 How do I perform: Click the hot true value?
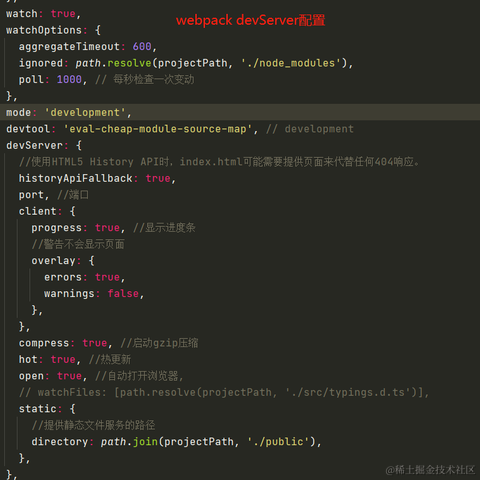[63, 359]
